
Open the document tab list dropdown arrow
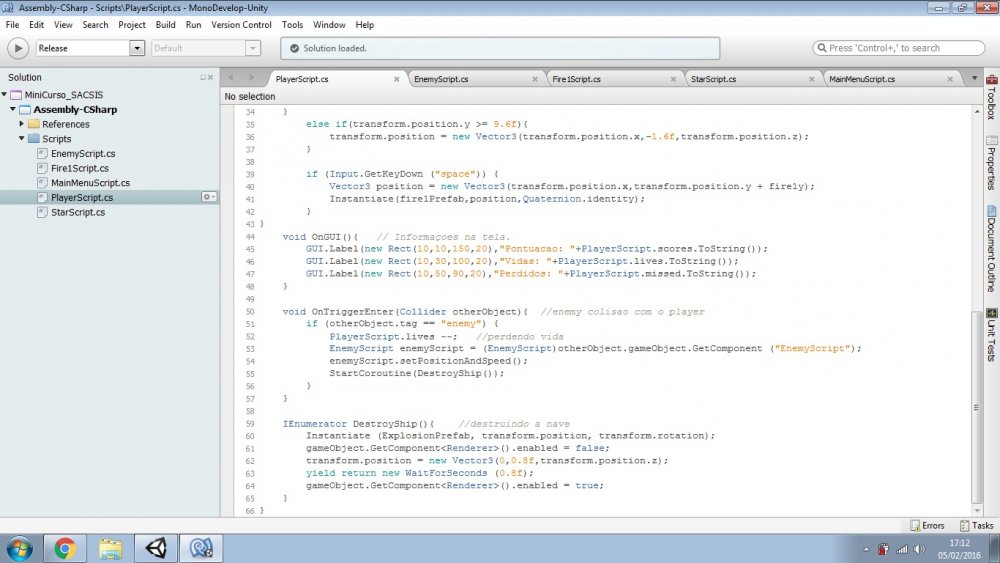(974, 78)
